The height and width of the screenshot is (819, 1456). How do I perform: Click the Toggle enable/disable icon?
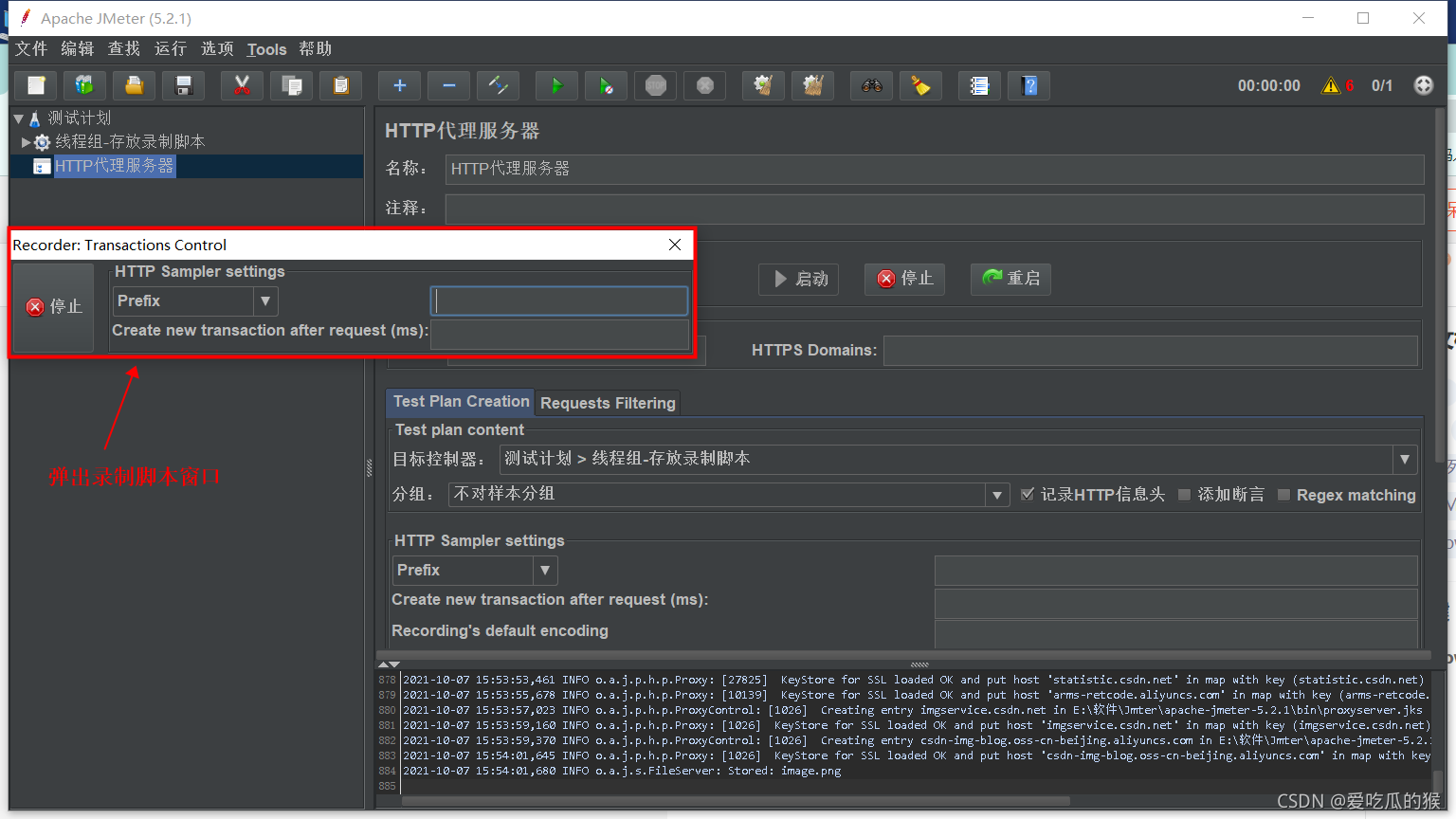(499, 85)
